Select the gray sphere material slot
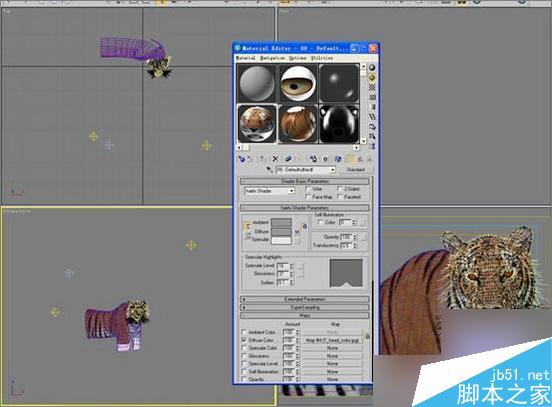The width and height of the screenshot is (552, 407). pos(257,84)
